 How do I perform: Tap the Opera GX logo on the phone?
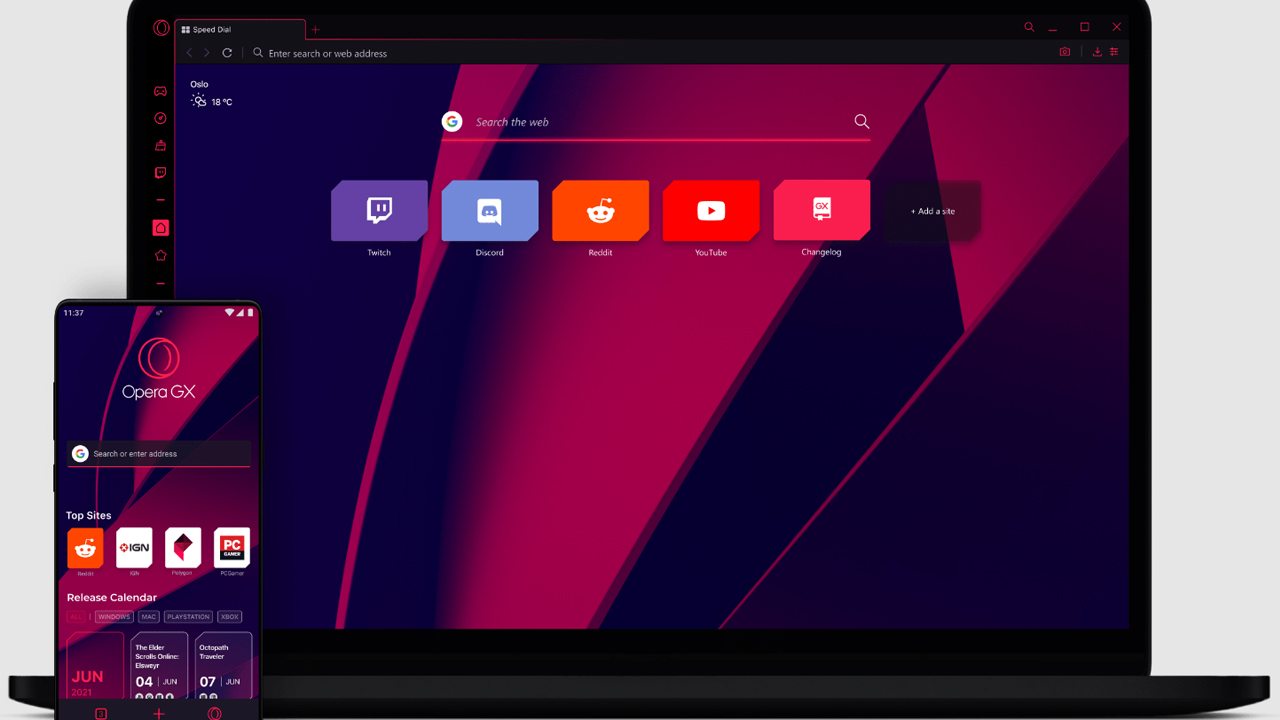point(159,369)
